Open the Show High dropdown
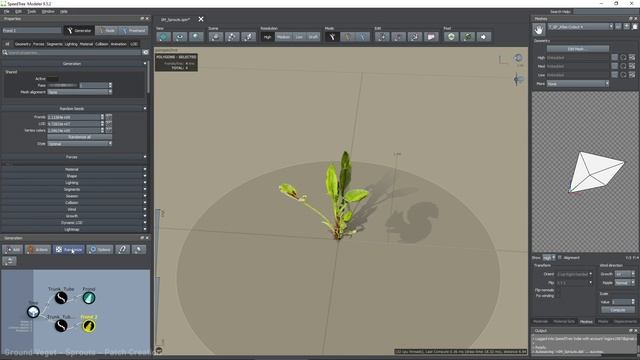 [549, 258]
